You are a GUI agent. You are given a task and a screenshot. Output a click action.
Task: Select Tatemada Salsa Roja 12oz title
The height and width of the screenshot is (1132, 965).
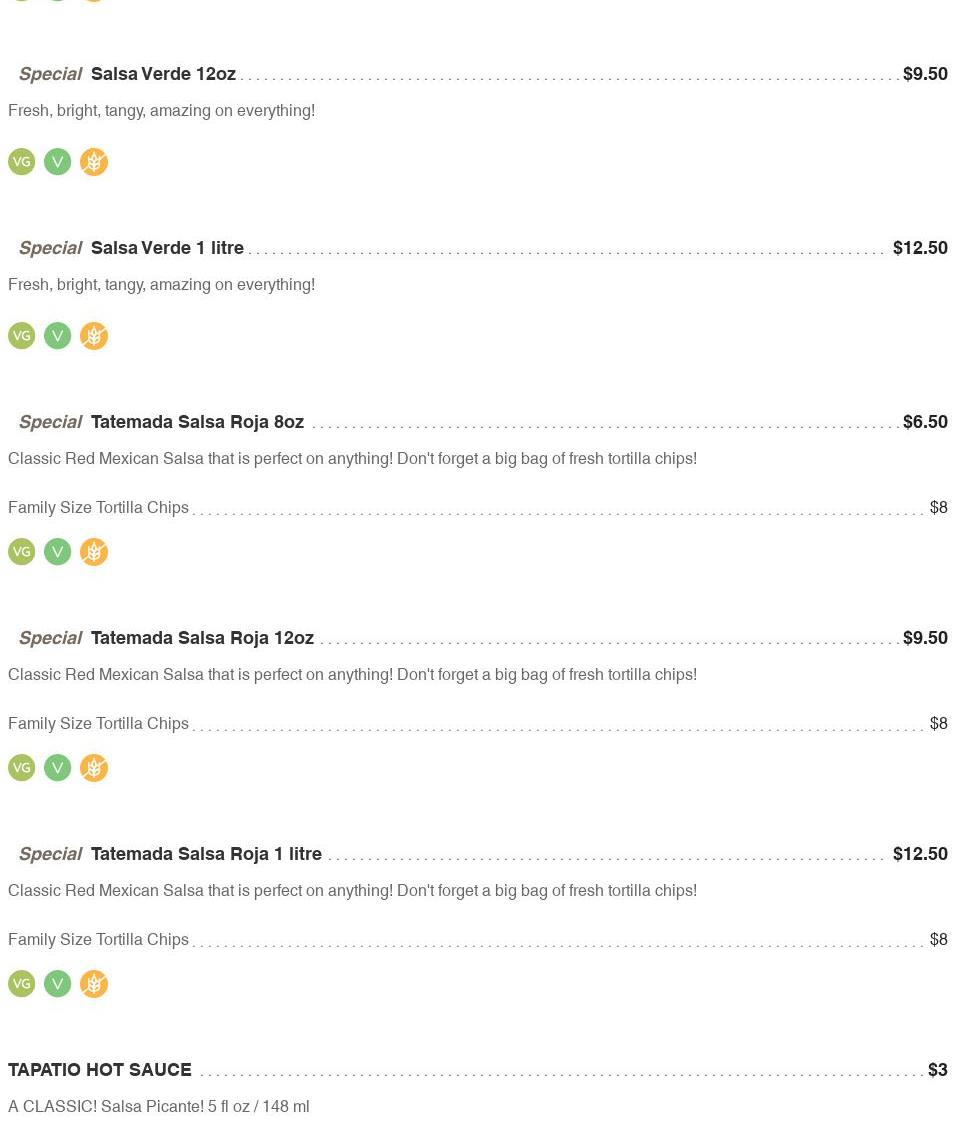(202, 638)
